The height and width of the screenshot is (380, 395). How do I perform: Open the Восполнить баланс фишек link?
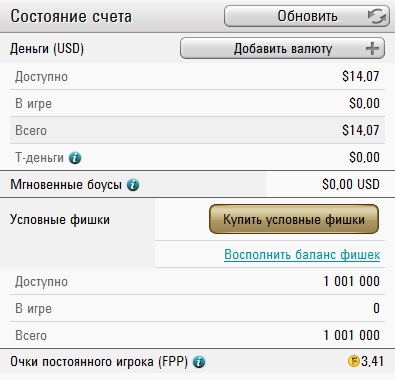[x=302, y=254]
